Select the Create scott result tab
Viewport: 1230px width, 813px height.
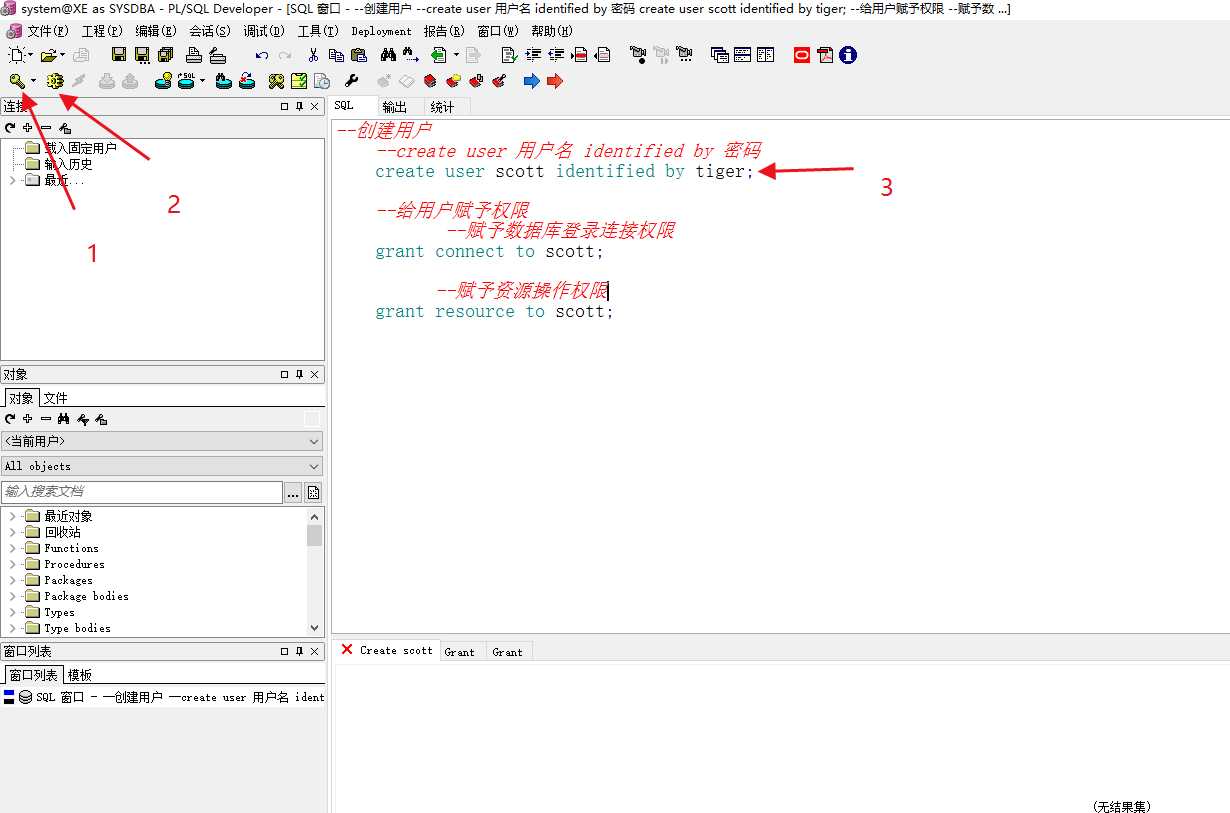387,651
